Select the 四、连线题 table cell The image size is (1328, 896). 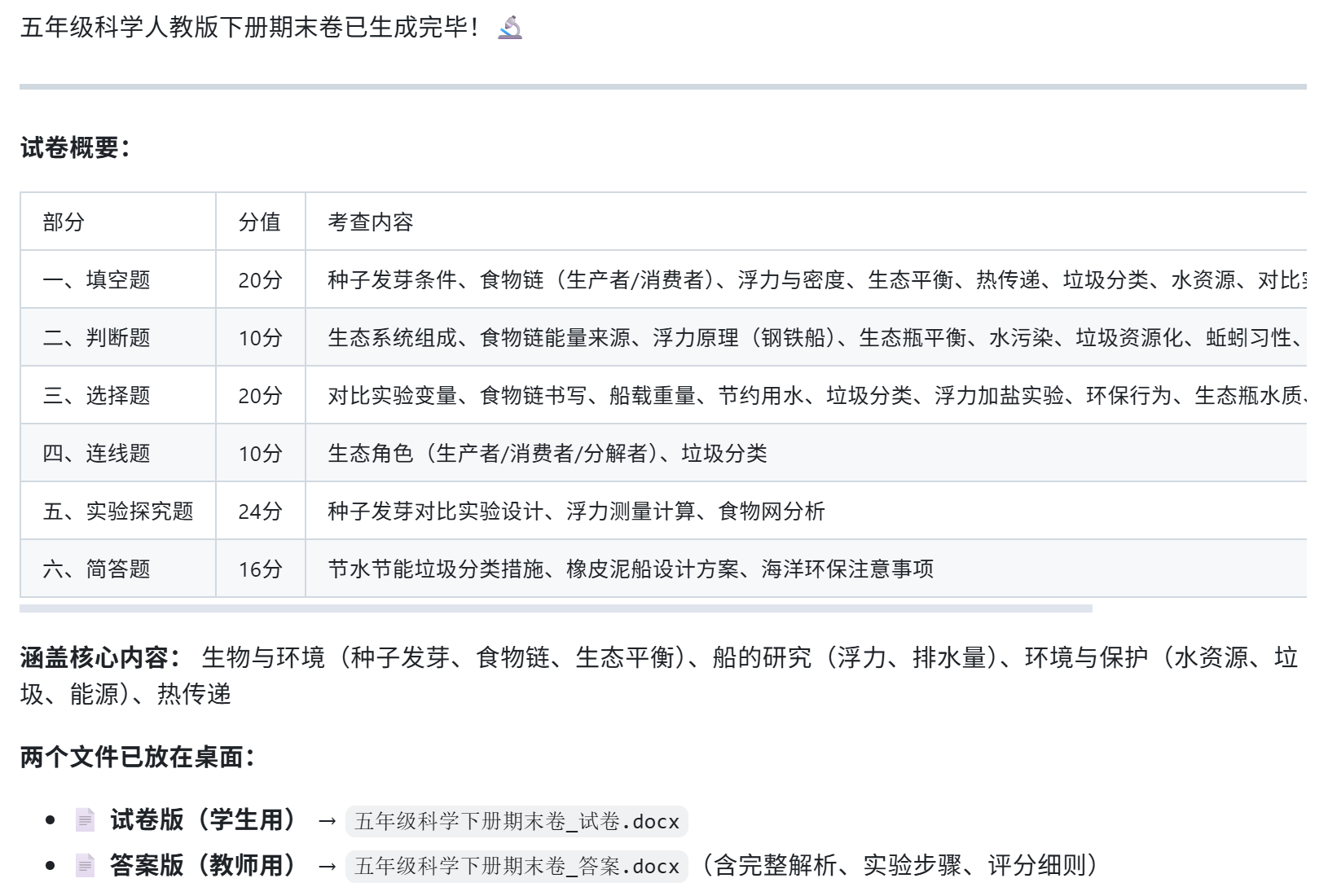pos(118,453)
